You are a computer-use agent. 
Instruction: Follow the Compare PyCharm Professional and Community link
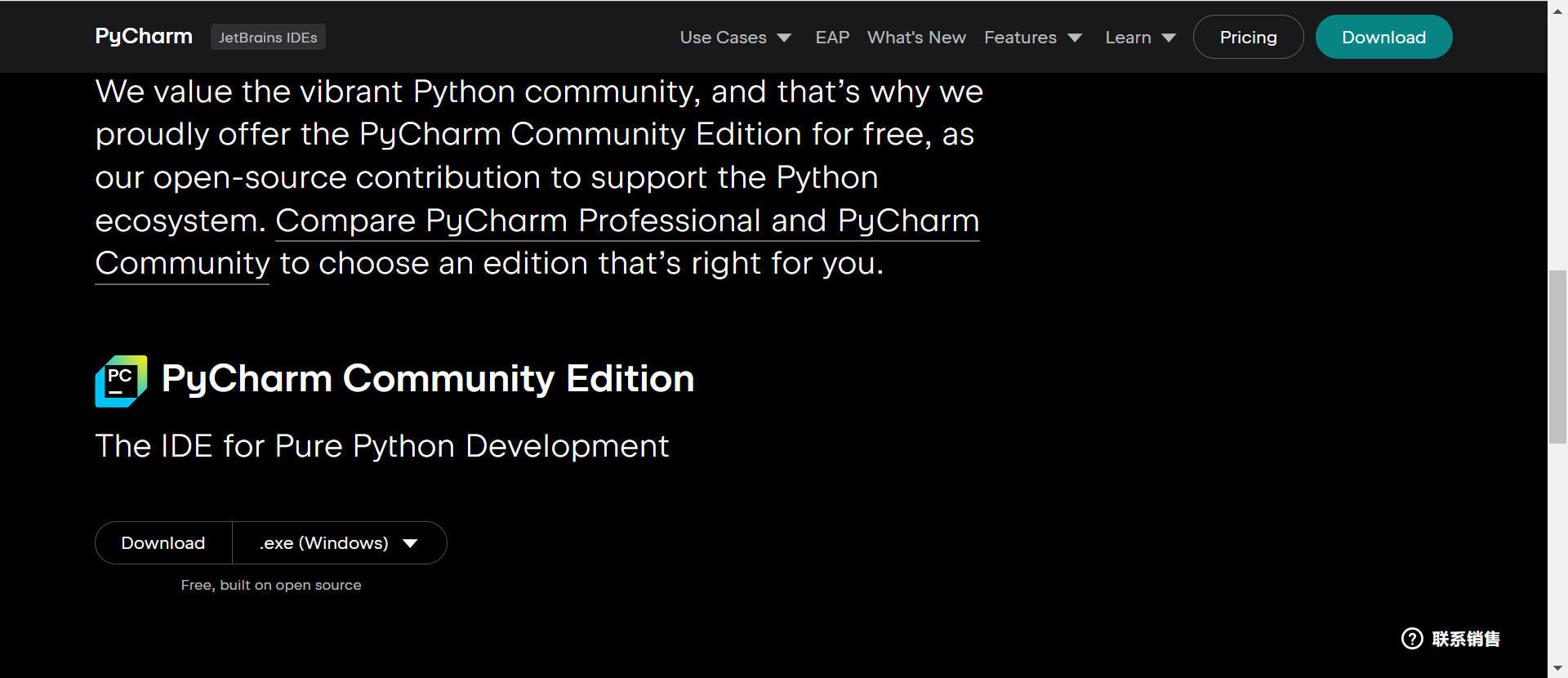pos(627,221)
